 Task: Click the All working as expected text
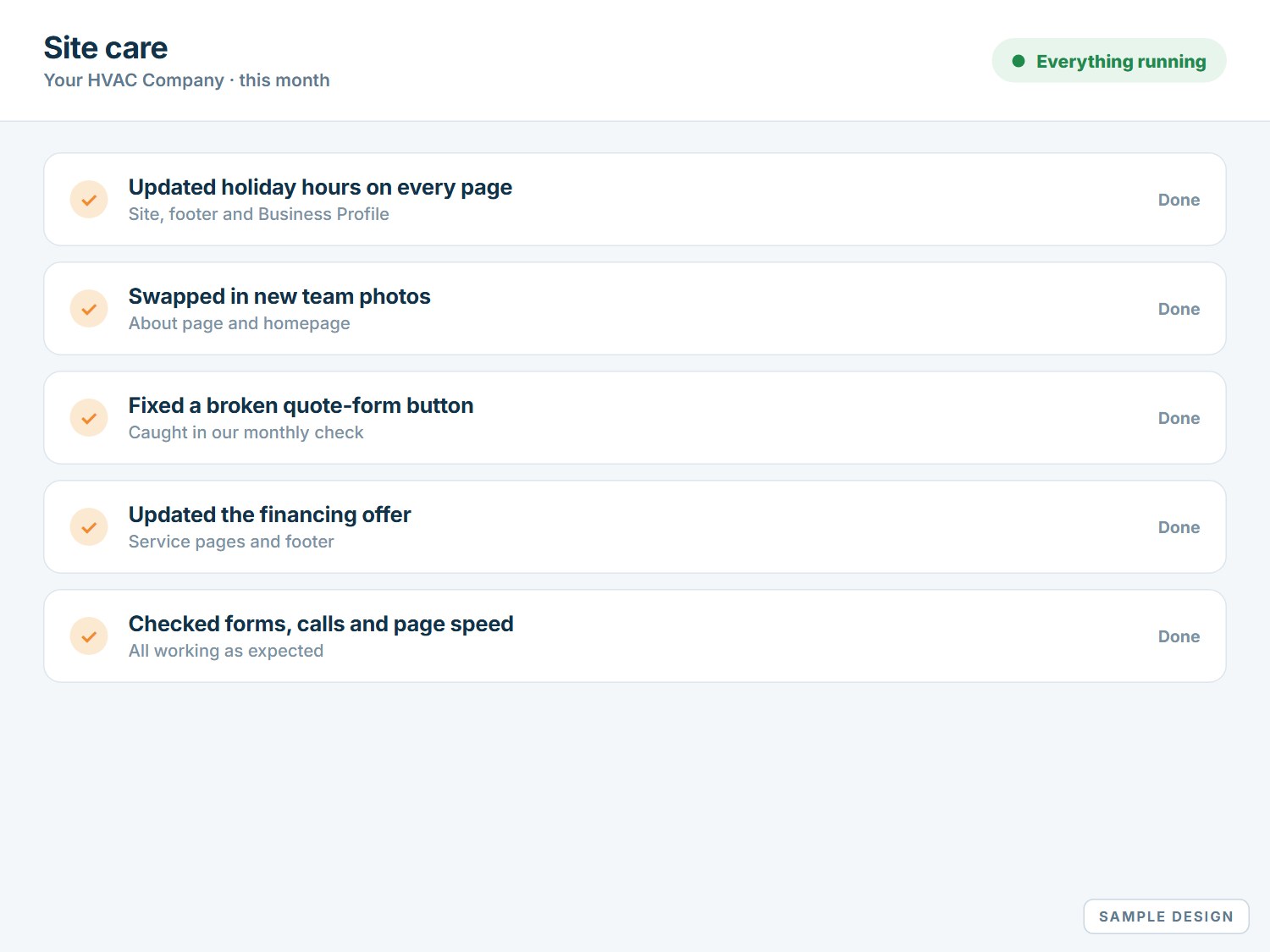pyautogui.click(x=226, y=651)
